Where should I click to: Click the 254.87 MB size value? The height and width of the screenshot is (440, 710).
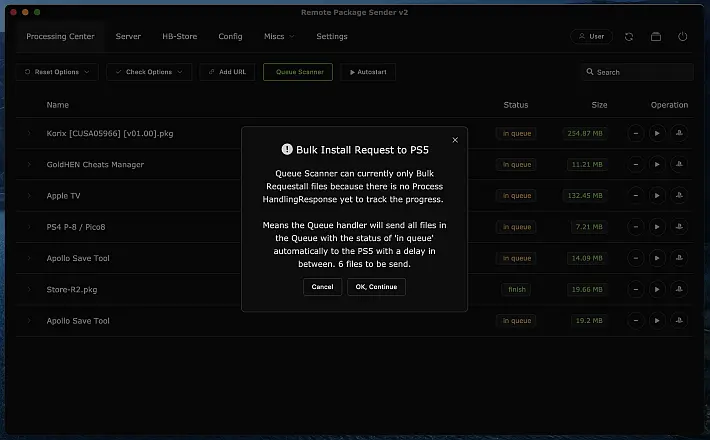(585, 134)
